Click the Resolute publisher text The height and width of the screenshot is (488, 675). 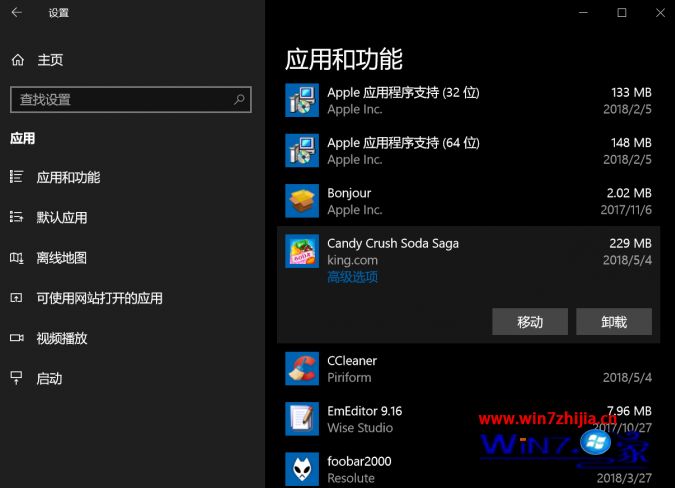[x=351, y=478]
